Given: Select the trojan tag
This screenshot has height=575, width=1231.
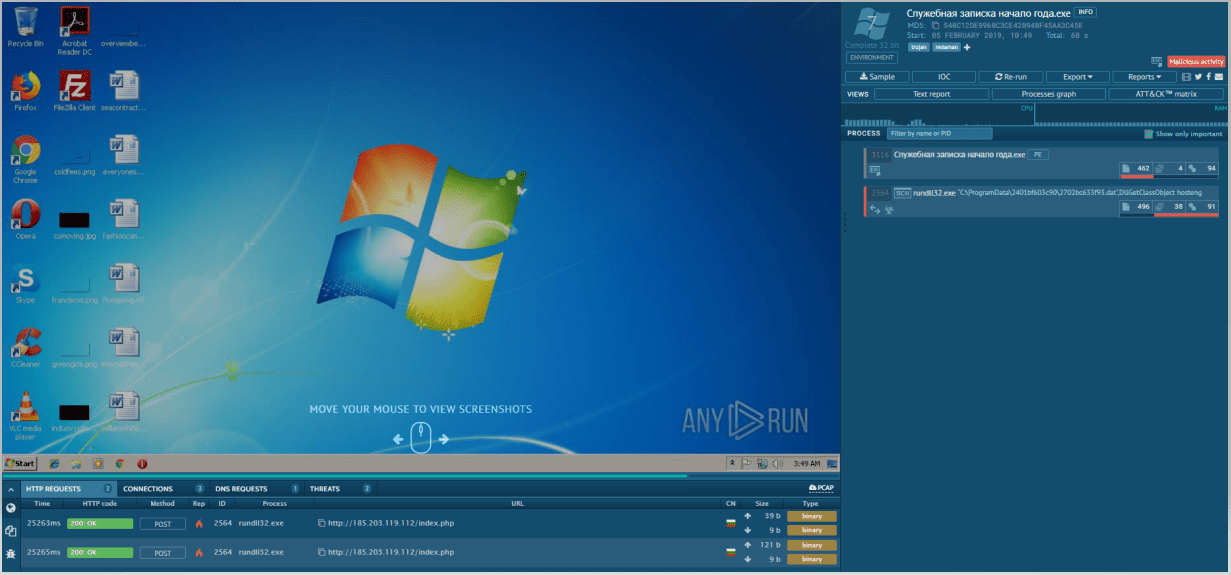Looking at the screenshot, I should [x=919, y=47].
